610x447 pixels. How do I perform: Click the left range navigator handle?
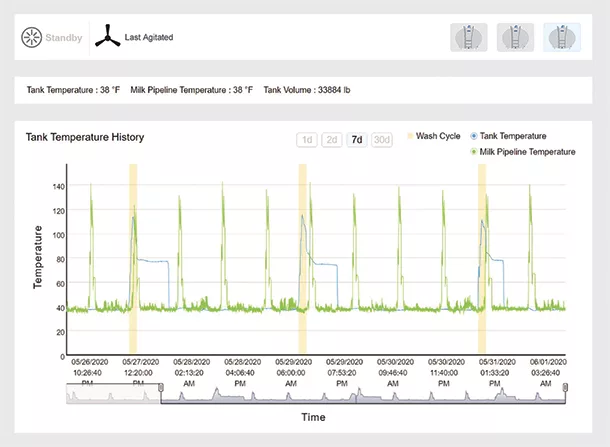point(161,387)
